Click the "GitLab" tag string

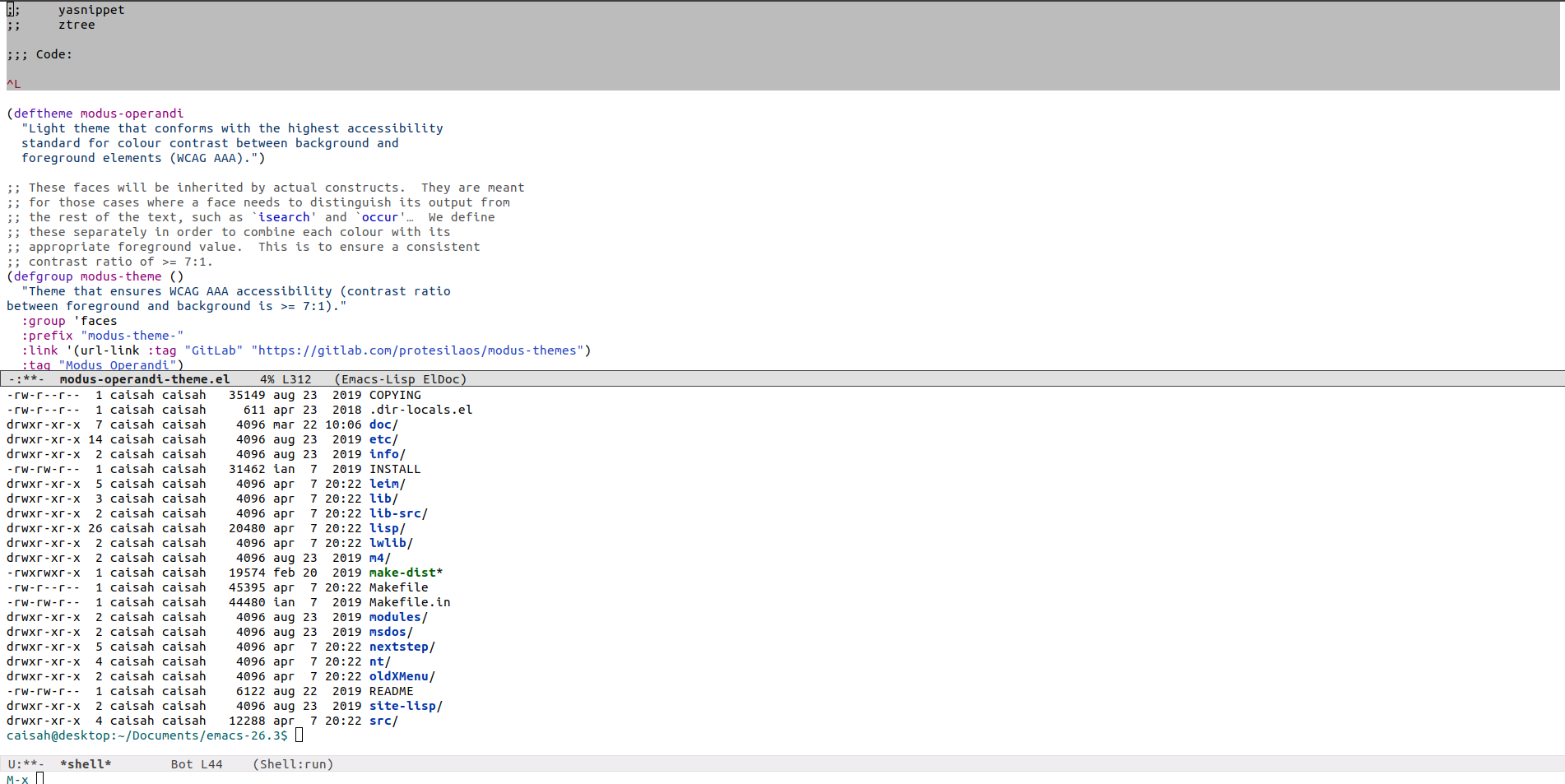214,350
